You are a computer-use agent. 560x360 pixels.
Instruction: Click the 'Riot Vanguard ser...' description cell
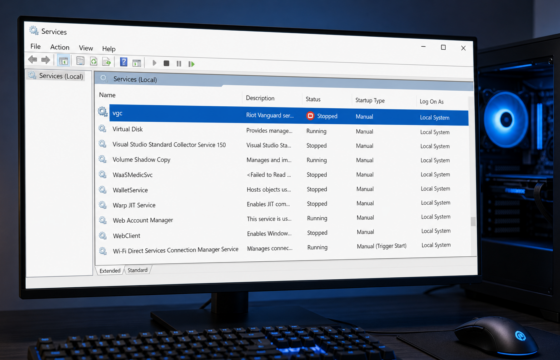[x=270, y=115]
